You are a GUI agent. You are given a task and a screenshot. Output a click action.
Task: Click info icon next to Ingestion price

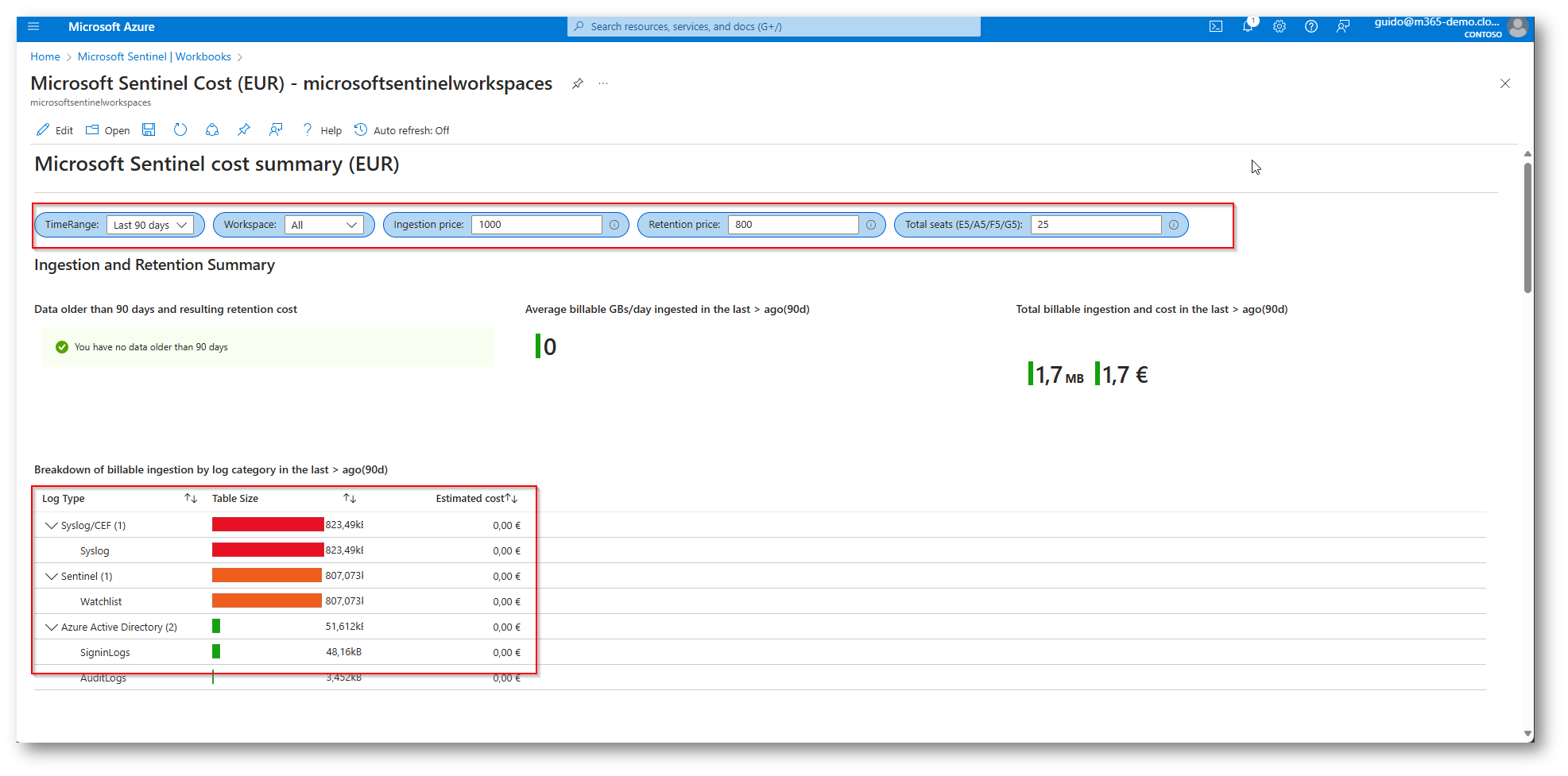point(614,225)
